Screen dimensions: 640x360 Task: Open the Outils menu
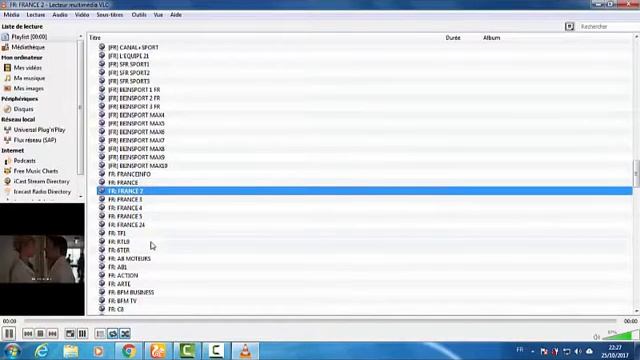click(139, 15)
